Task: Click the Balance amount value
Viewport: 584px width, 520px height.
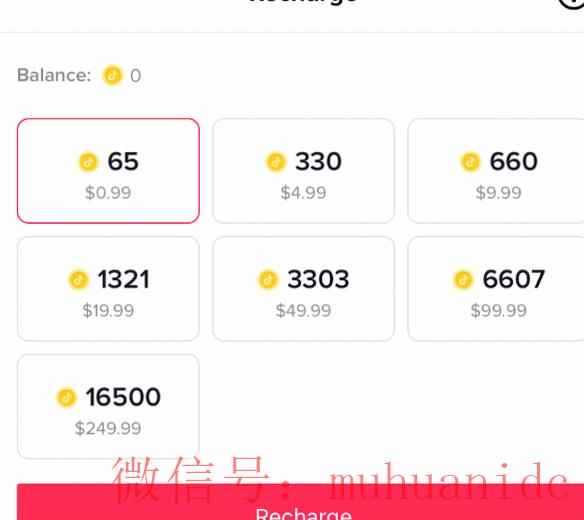Action: 136,76
